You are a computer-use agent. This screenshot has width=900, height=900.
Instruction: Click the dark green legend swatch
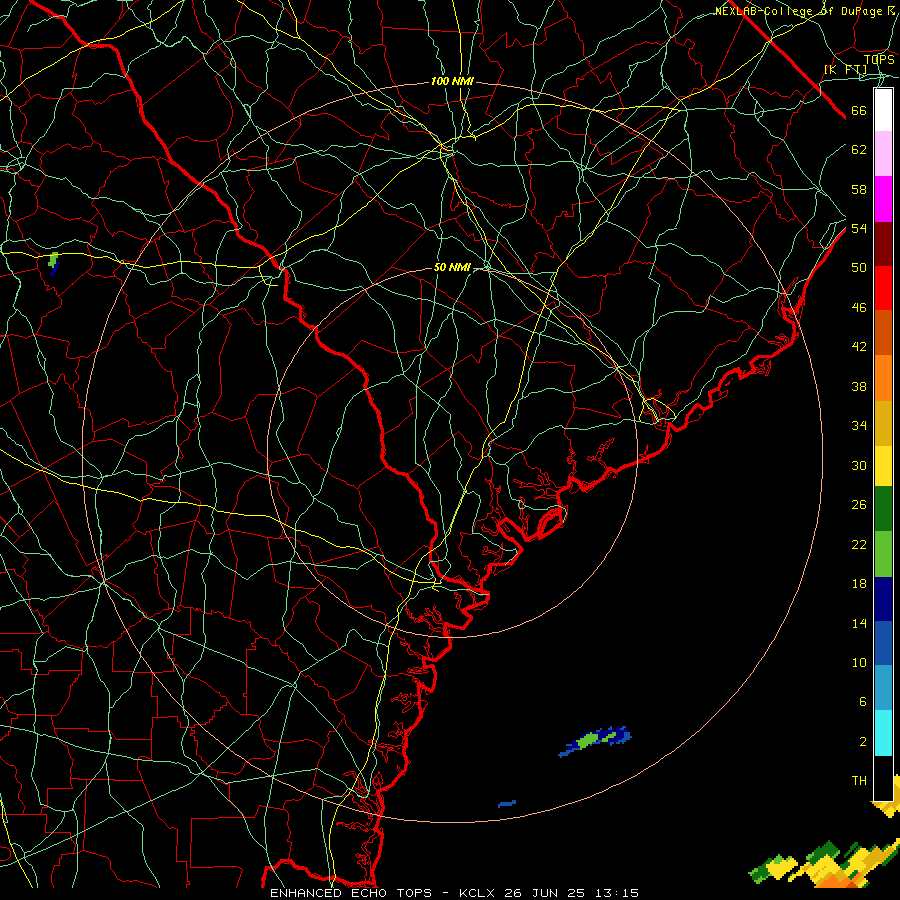tap(883, 509)
